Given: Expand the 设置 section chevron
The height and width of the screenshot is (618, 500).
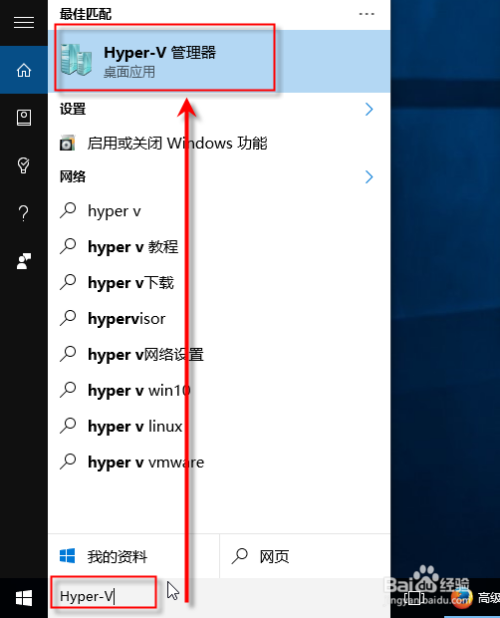Looking at the screenshot, I should (x=369, y=109).
